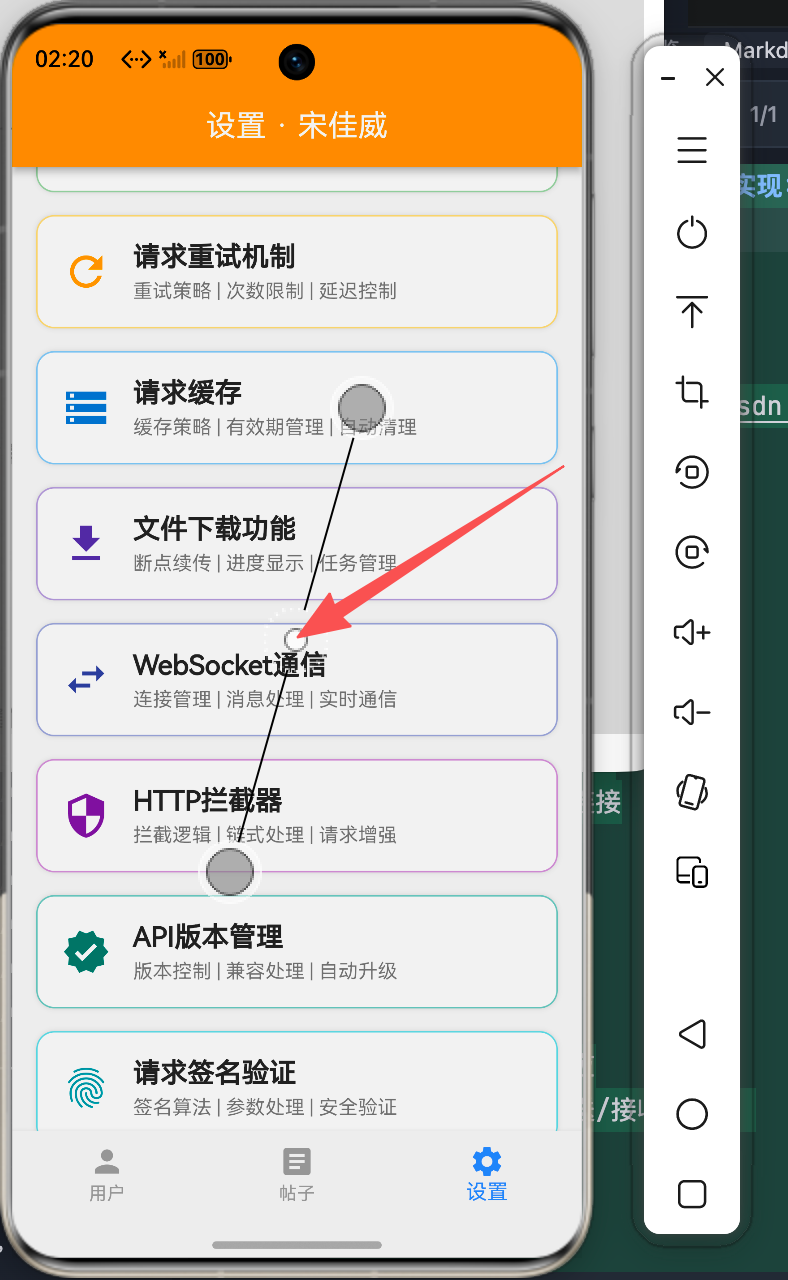Decrease volume with the speaker minus icon
The height and width of the screenshot is (1280, 788).
coord(692,712)
